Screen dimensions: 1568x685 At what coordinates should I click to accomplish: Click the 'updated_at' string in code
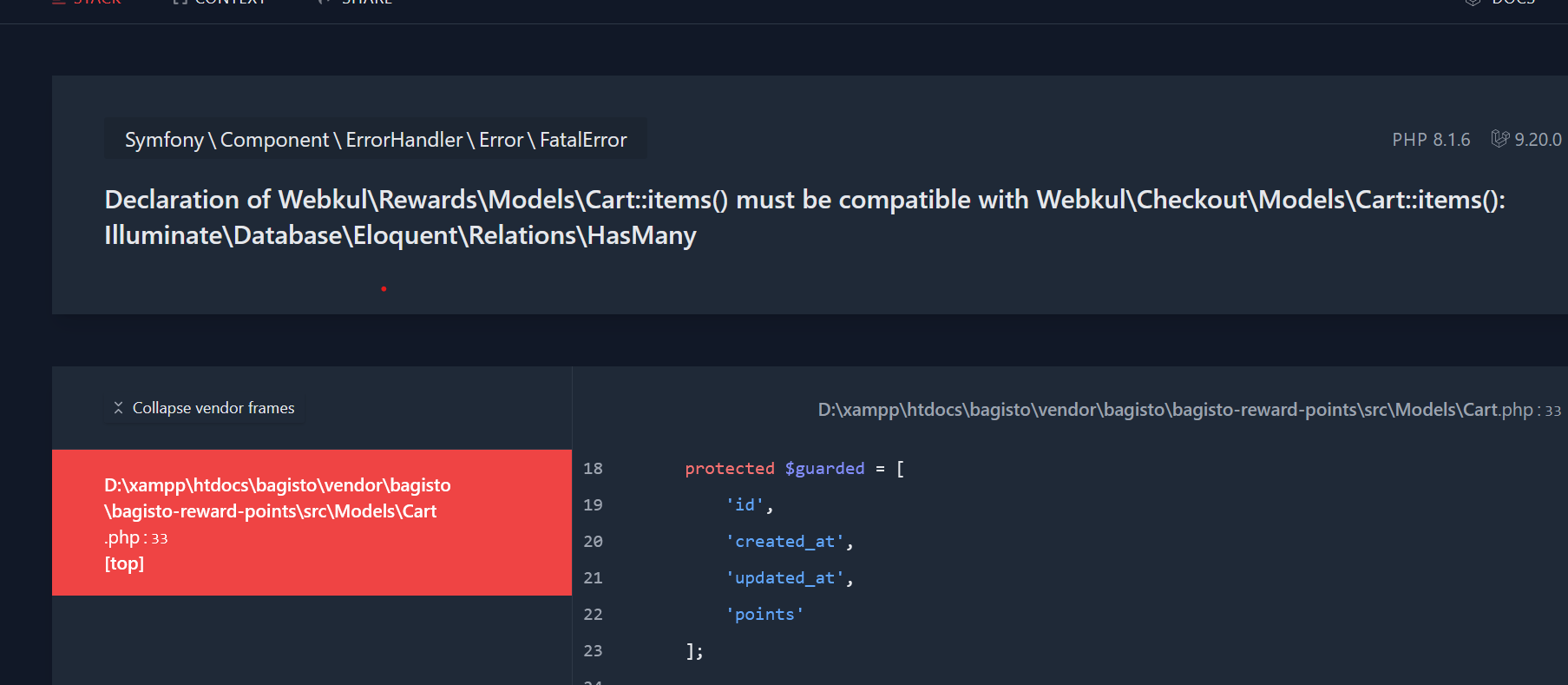(784, 578)
